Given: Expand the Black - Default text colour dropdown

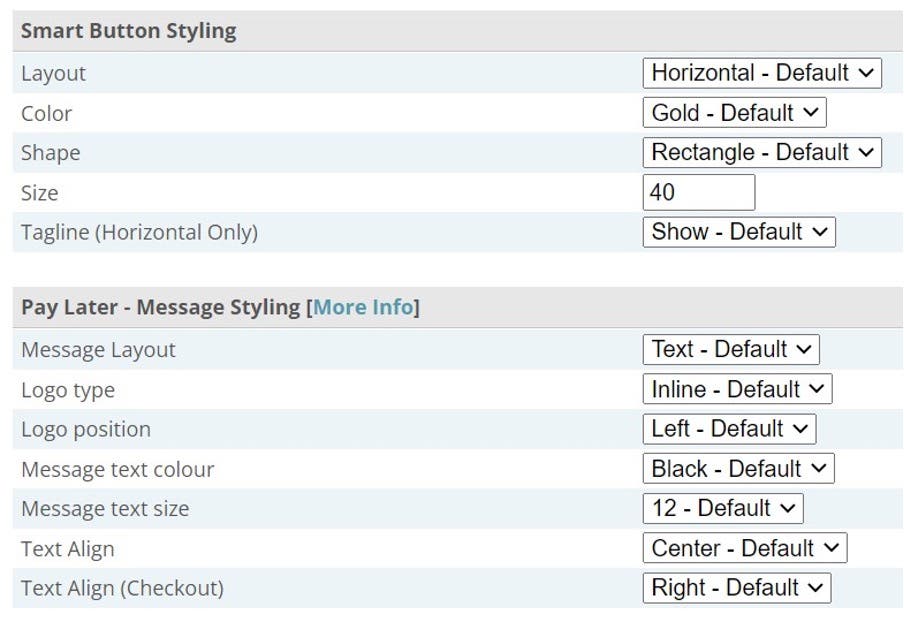Looking at the screenshot, I should (737, 469).
